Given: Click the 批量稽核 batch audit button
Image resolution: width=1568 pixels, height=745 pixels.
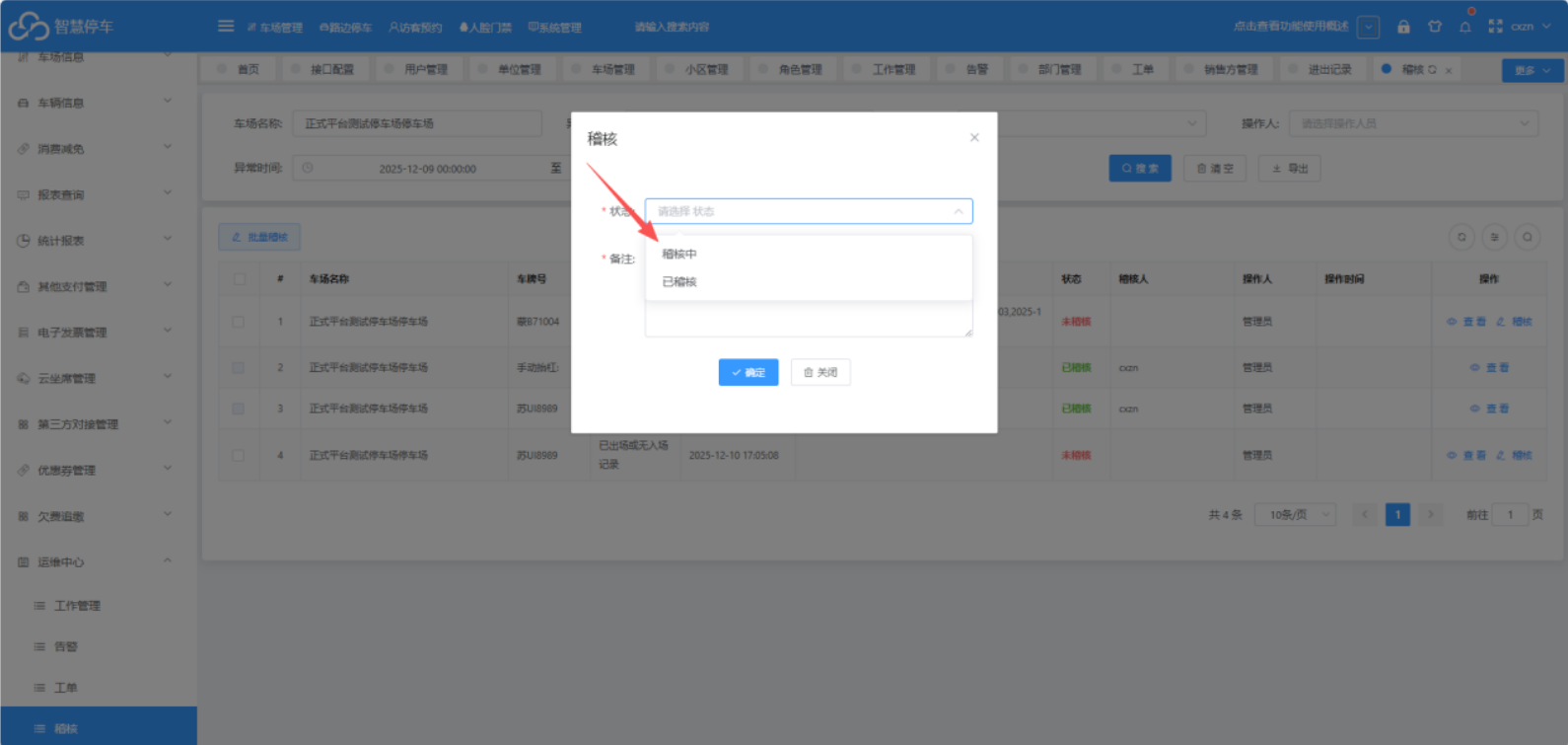Looking at the screenshot, I should click(259, 237).
